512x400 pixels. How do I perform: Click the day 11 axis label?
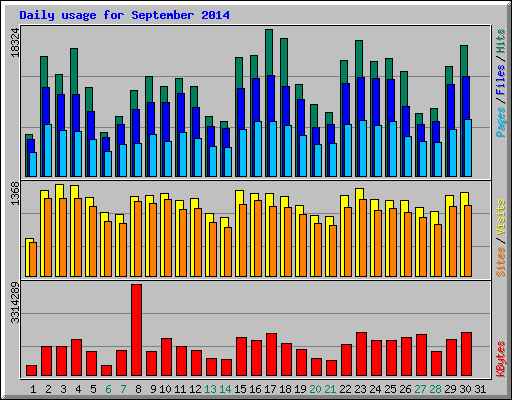(x=180, y=389)
